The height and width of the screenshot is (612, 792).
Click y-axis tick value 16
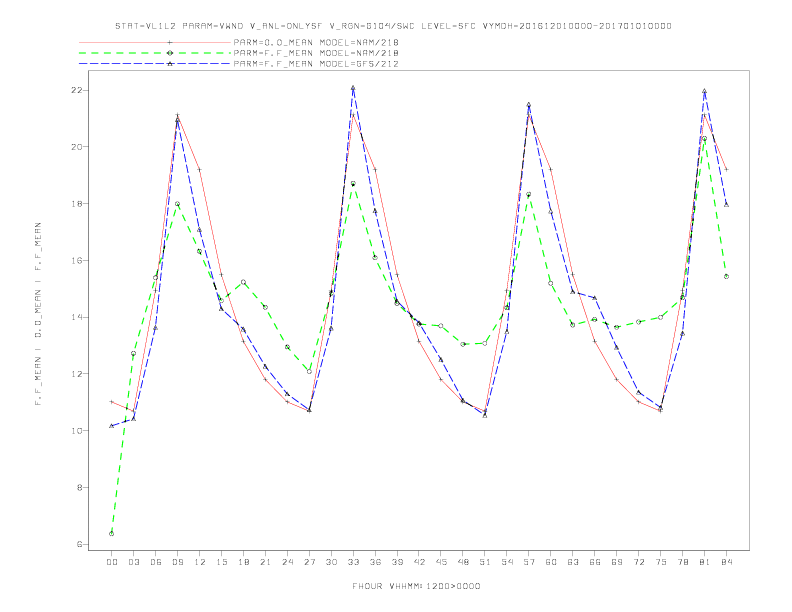(x=77, y=261)
